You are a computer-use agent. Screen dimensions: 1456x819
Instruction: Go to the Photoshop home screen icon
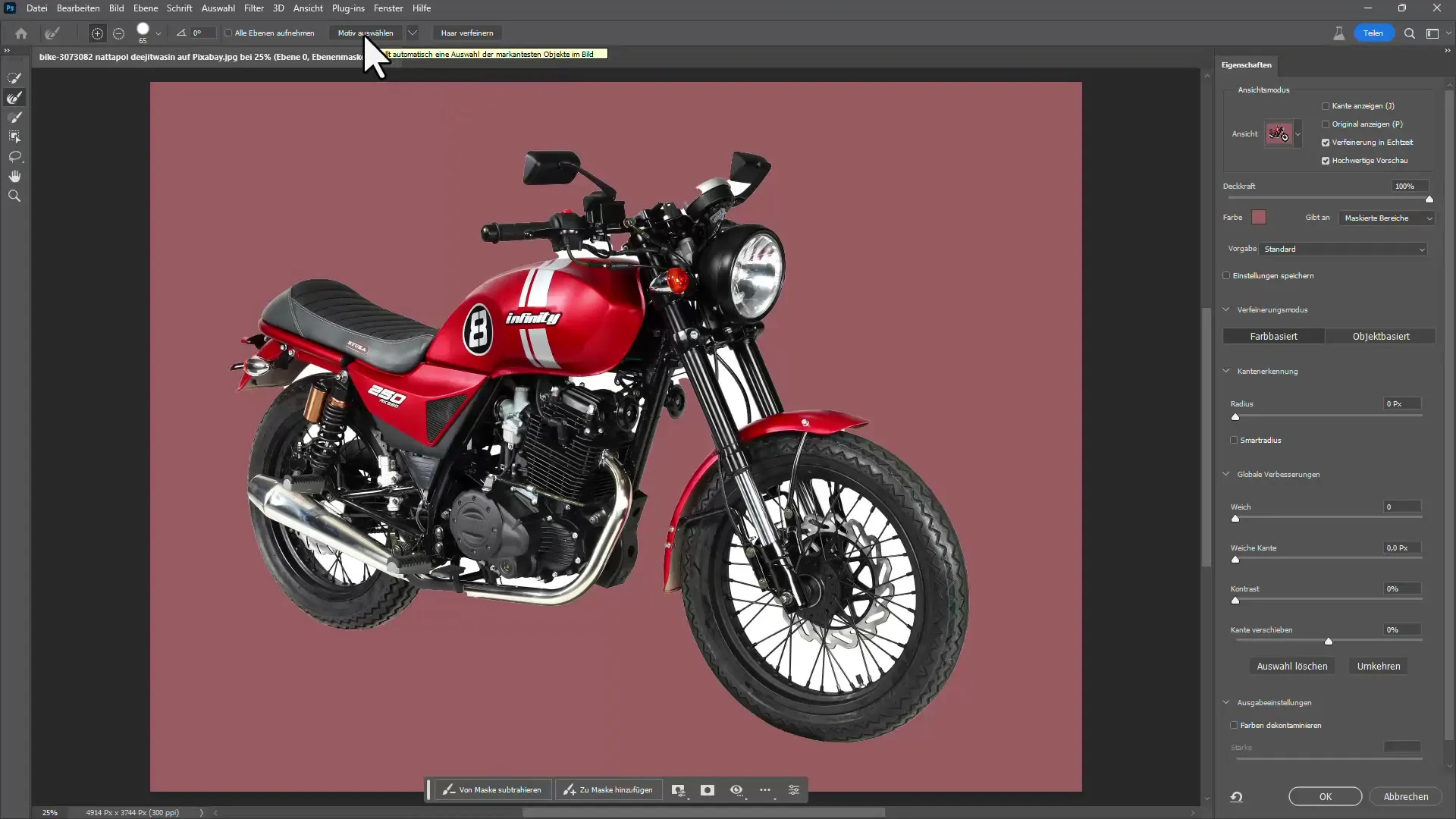21,33
